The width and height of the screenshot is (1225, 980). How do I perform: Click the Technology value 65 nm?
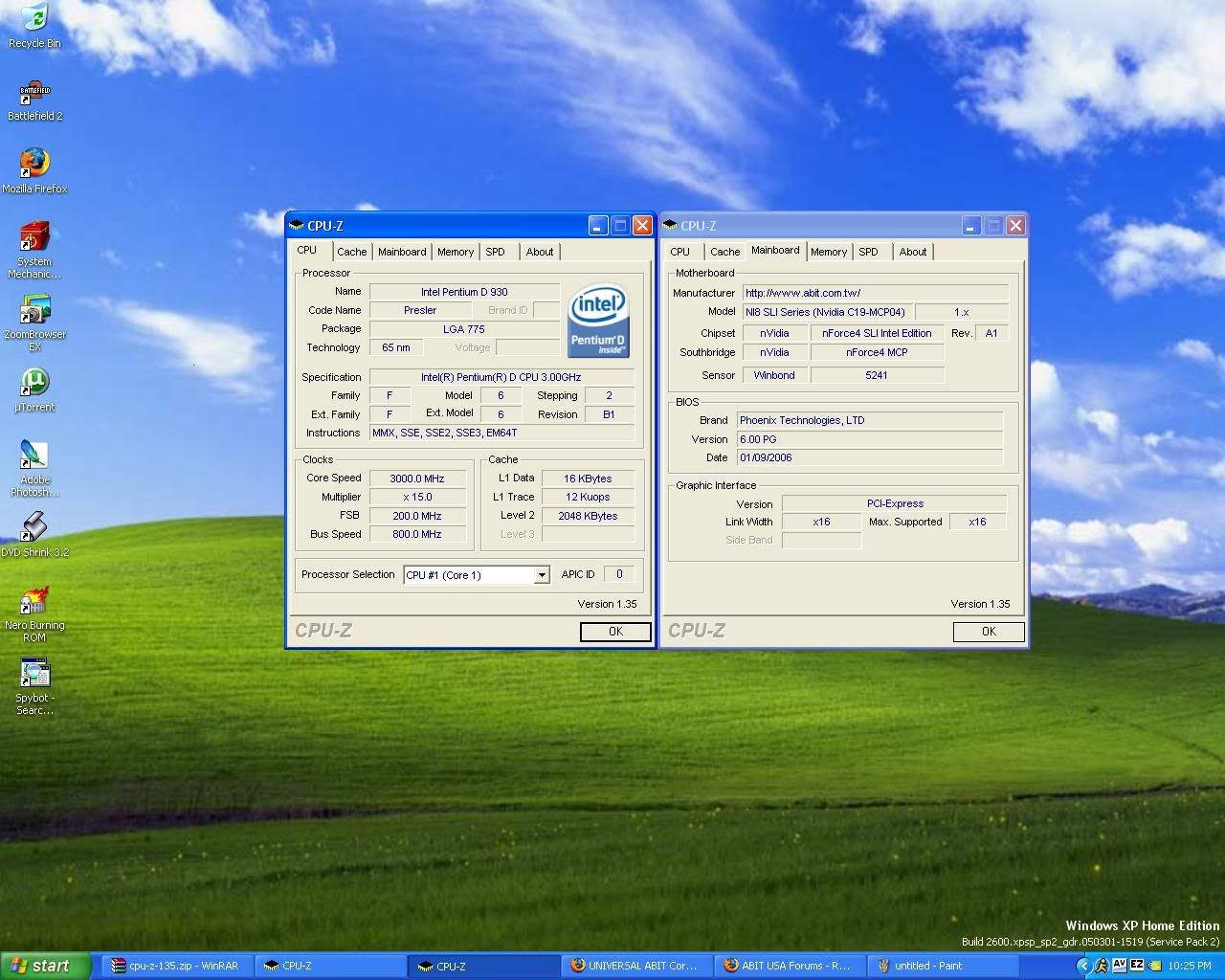point(396,347)
